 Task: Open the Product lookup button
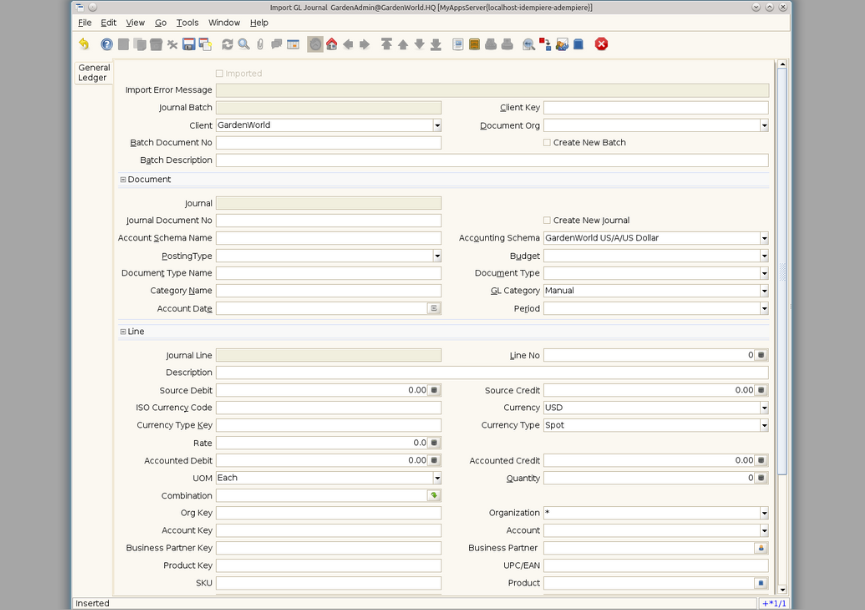(761, 583)
